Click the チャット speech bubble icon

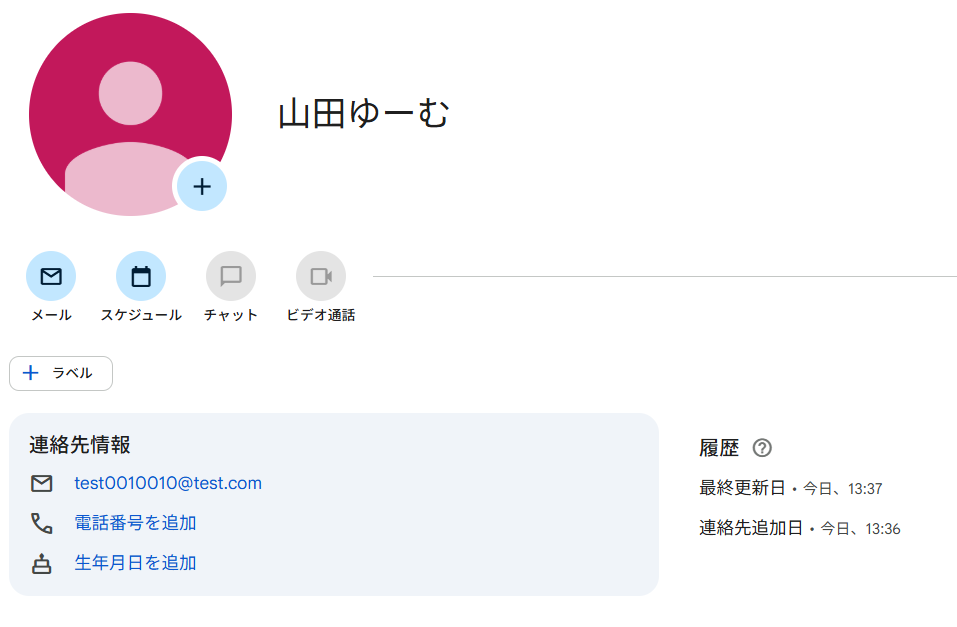click(231, 276)
